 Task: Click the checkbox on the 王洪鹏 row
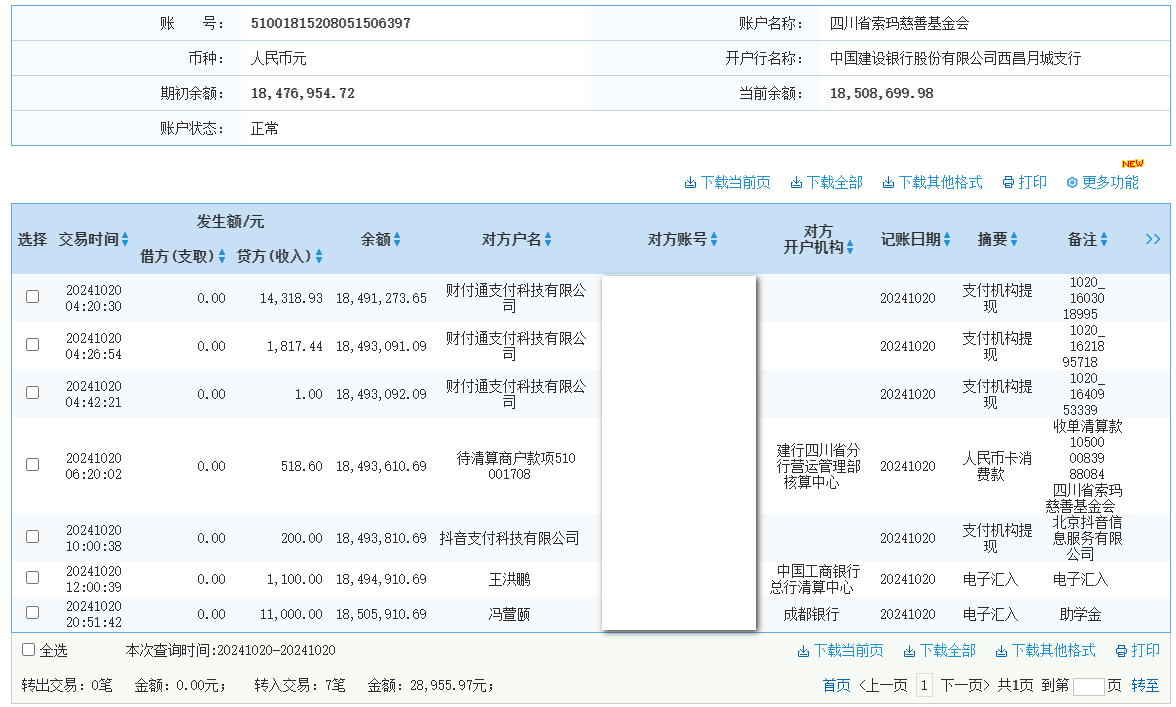pos(31,577)
